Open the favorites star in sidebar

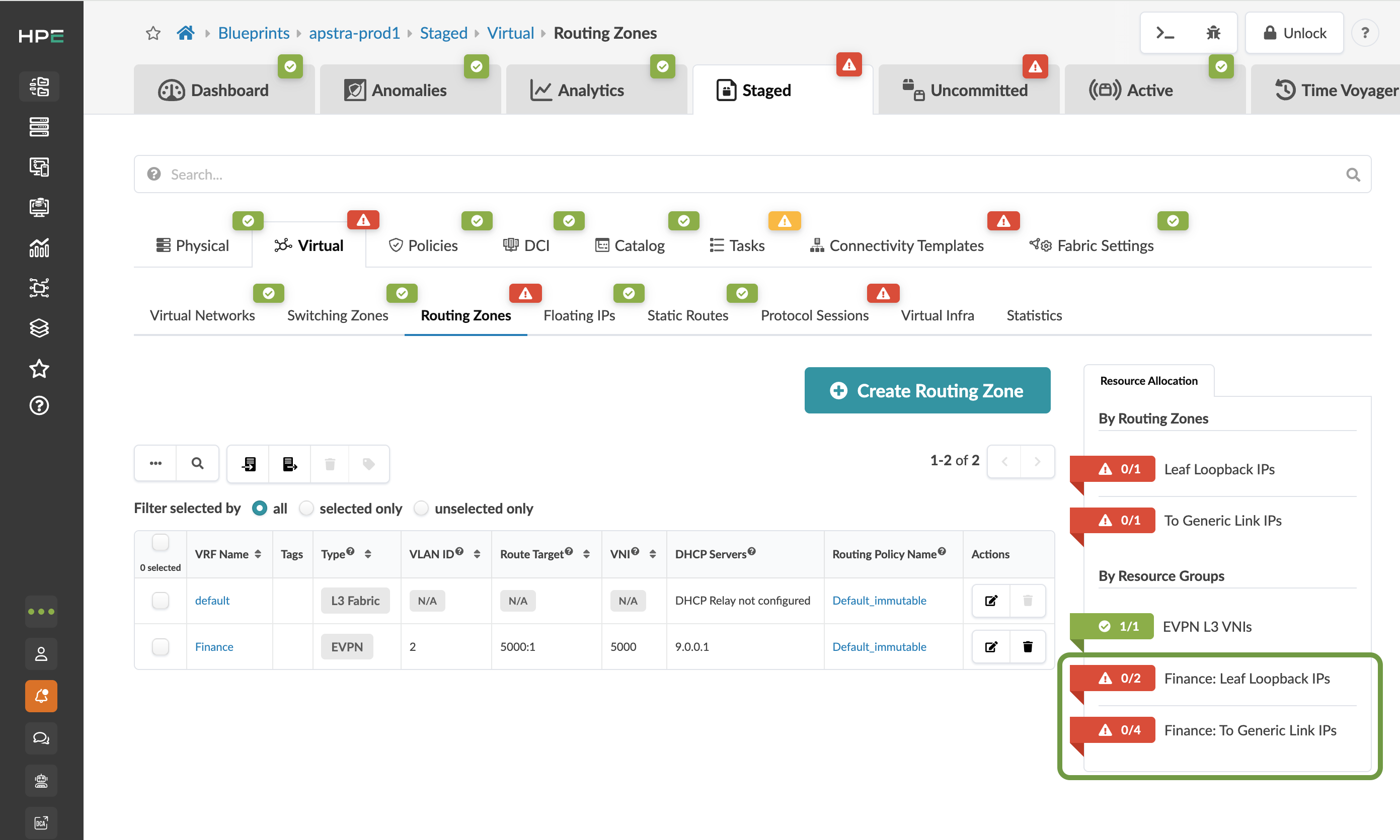click(39, 369)
